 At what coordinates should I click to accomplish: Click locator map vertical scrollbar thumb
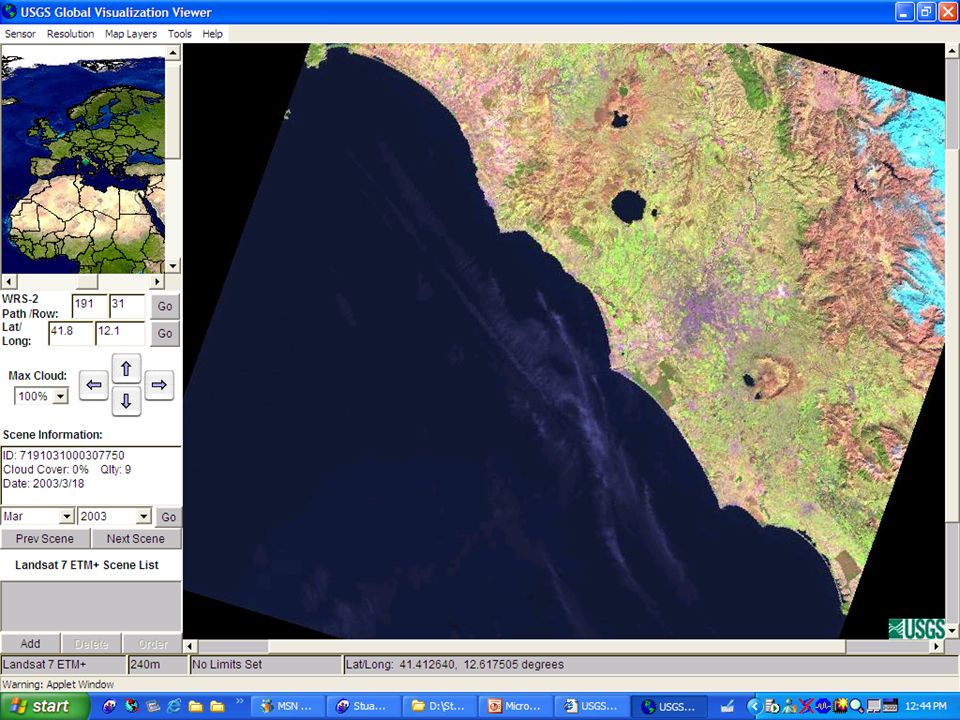tap(173, 110)
